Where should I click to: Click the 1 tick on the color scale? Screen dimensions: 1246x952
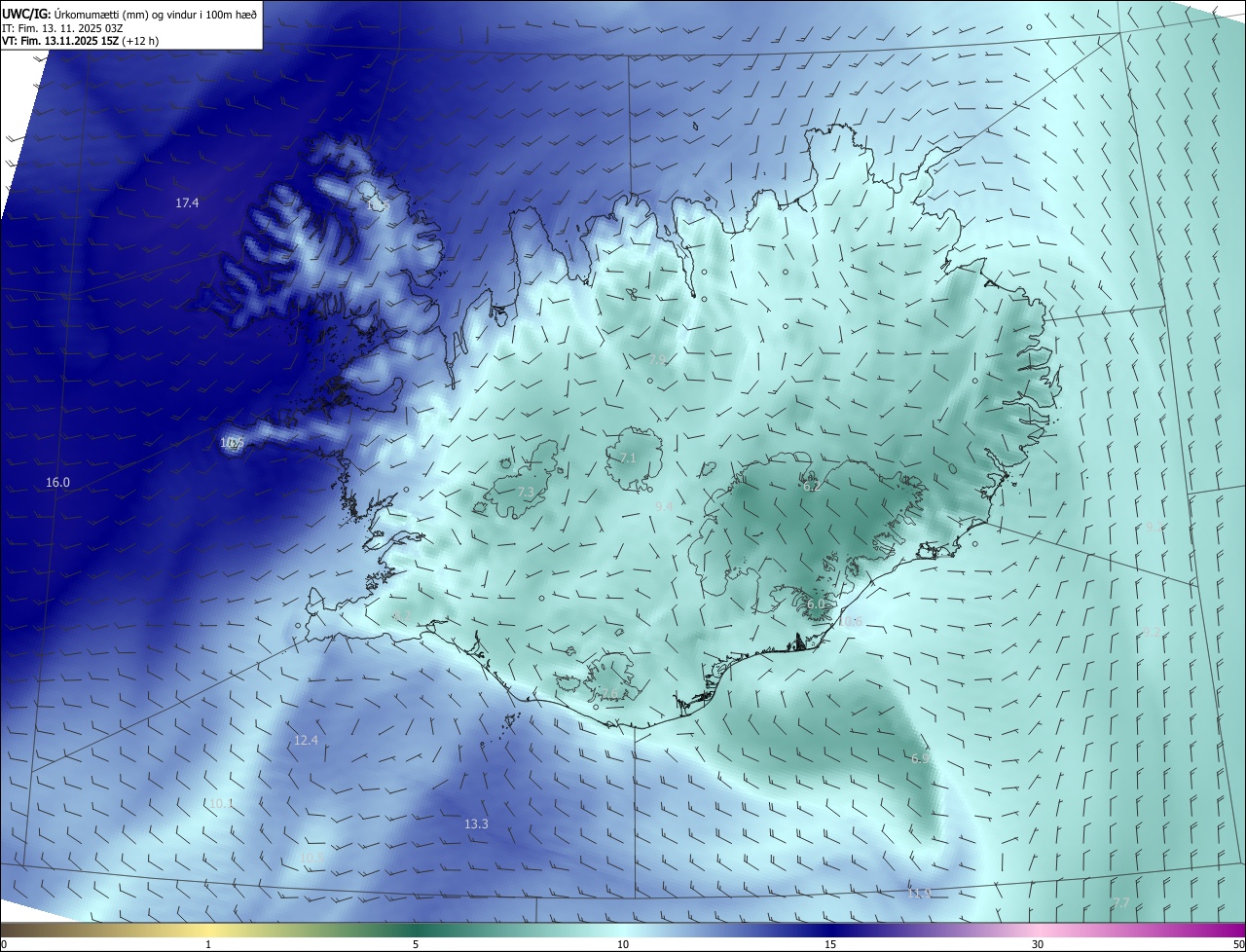208,944
